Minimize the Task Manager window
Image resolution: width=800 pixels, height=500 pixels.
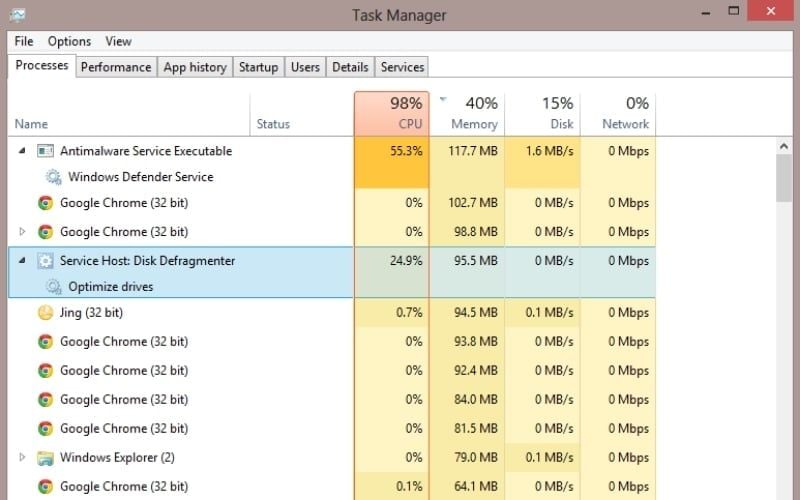click(x=706, y=13)
